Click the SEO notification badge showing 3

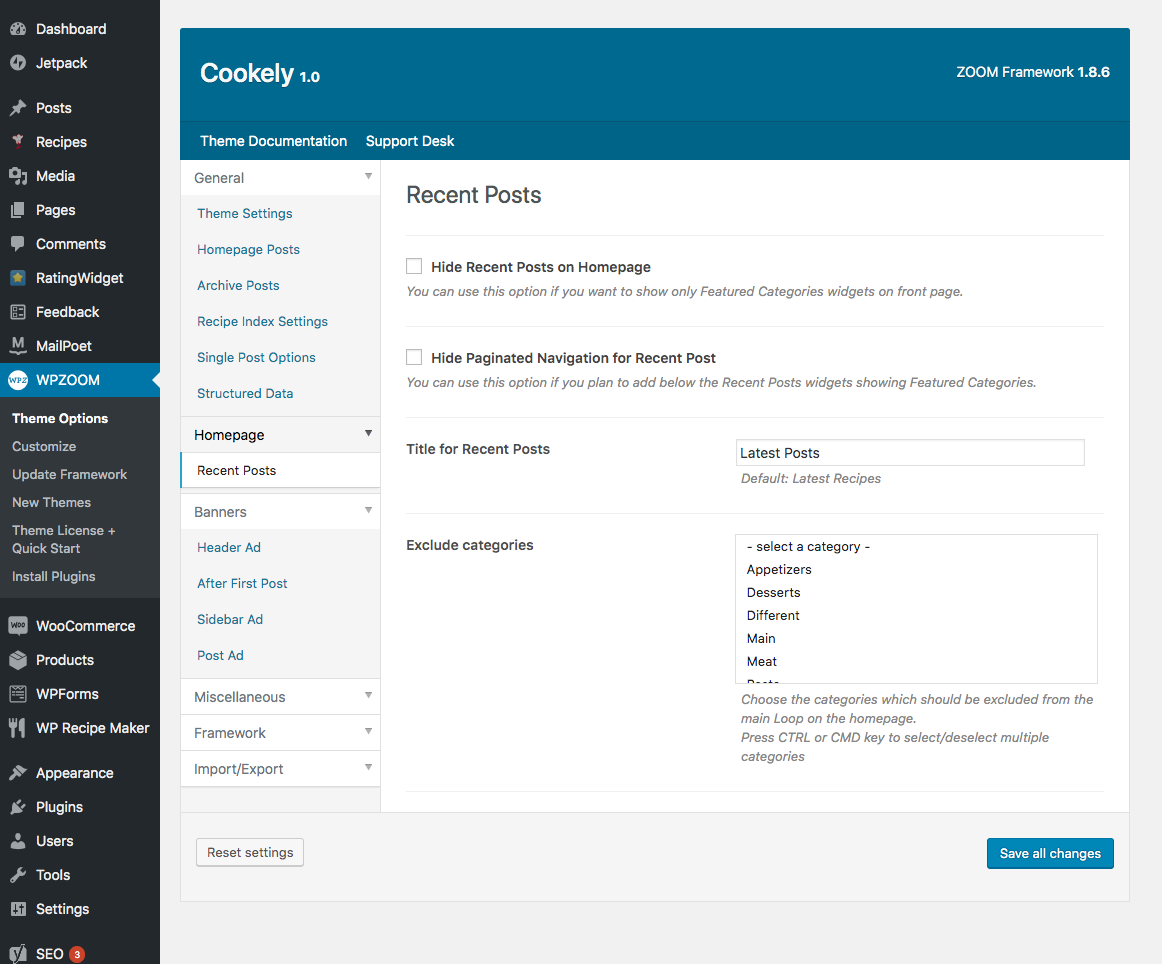tap(77, 954)
